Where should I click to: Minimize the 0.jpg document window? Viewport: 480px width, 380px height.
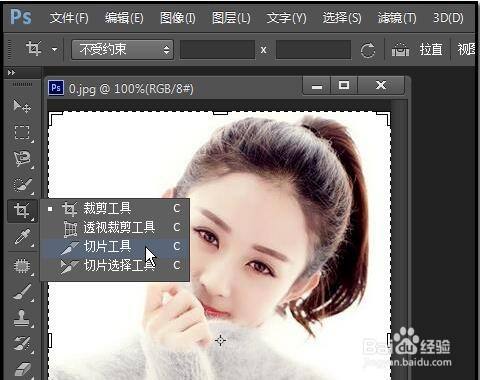tap(317, 86)
